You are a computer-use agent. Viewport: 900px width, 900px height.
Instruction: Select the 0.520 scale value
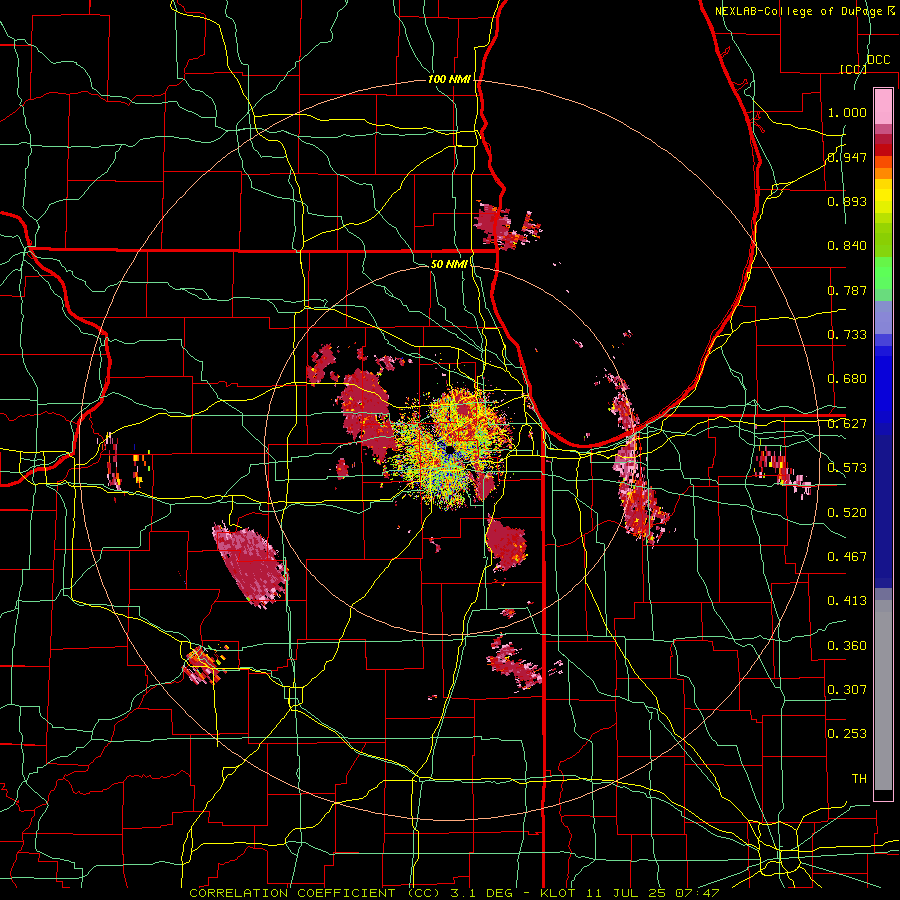[847, 512]
